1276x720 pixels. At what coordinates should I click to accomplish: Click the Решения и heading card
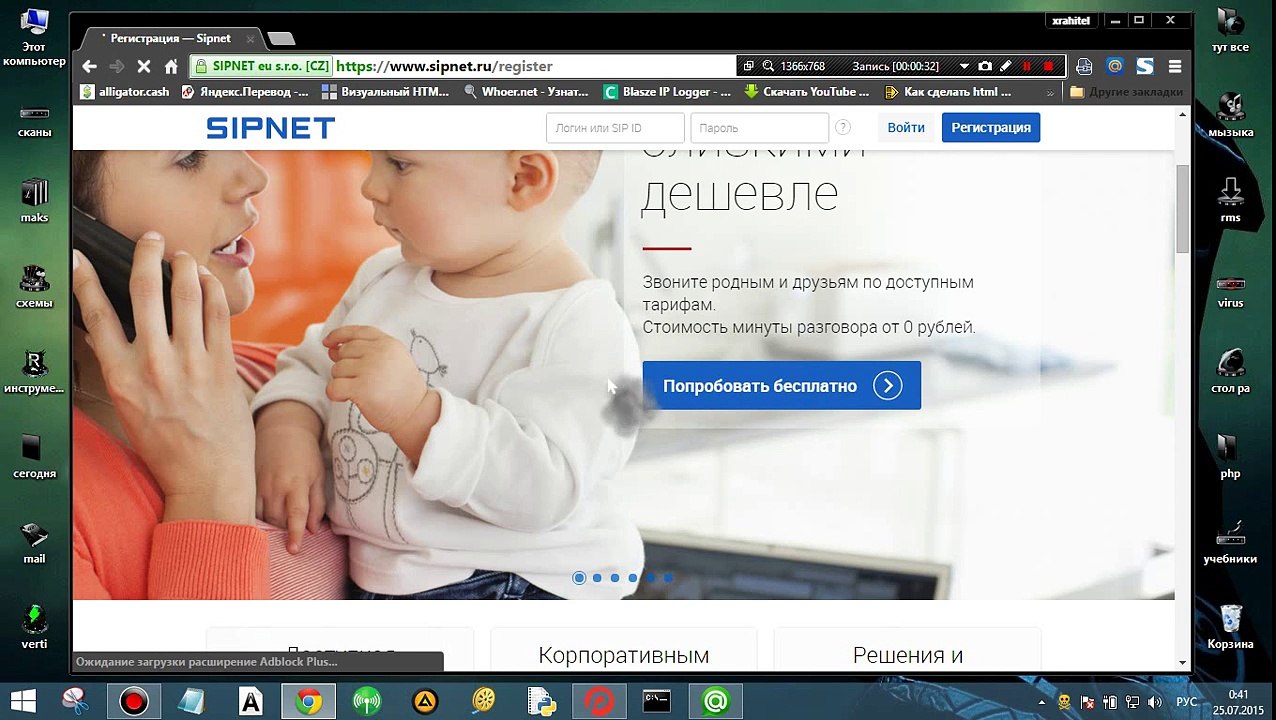(x=907, y=650)
